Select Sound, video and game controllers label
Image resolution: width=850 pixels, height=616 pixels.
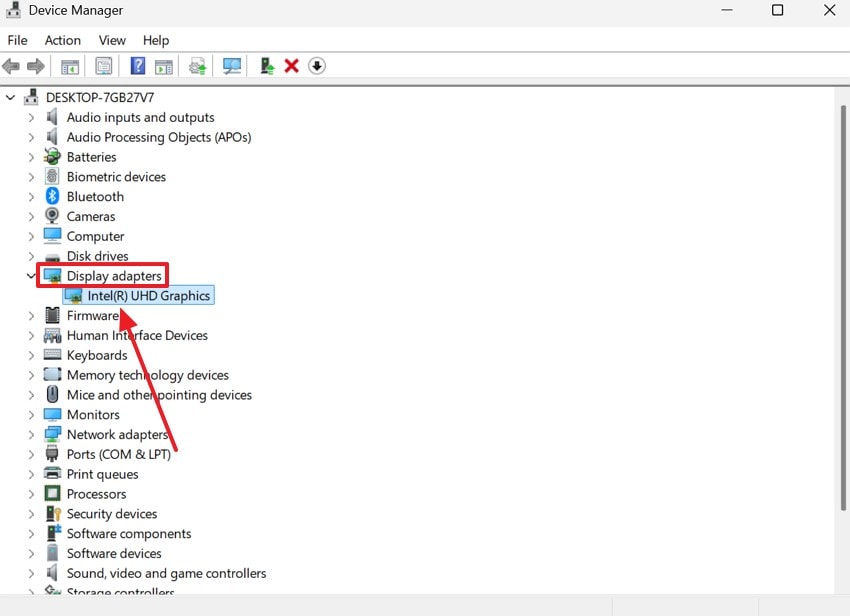pos(166,573)
